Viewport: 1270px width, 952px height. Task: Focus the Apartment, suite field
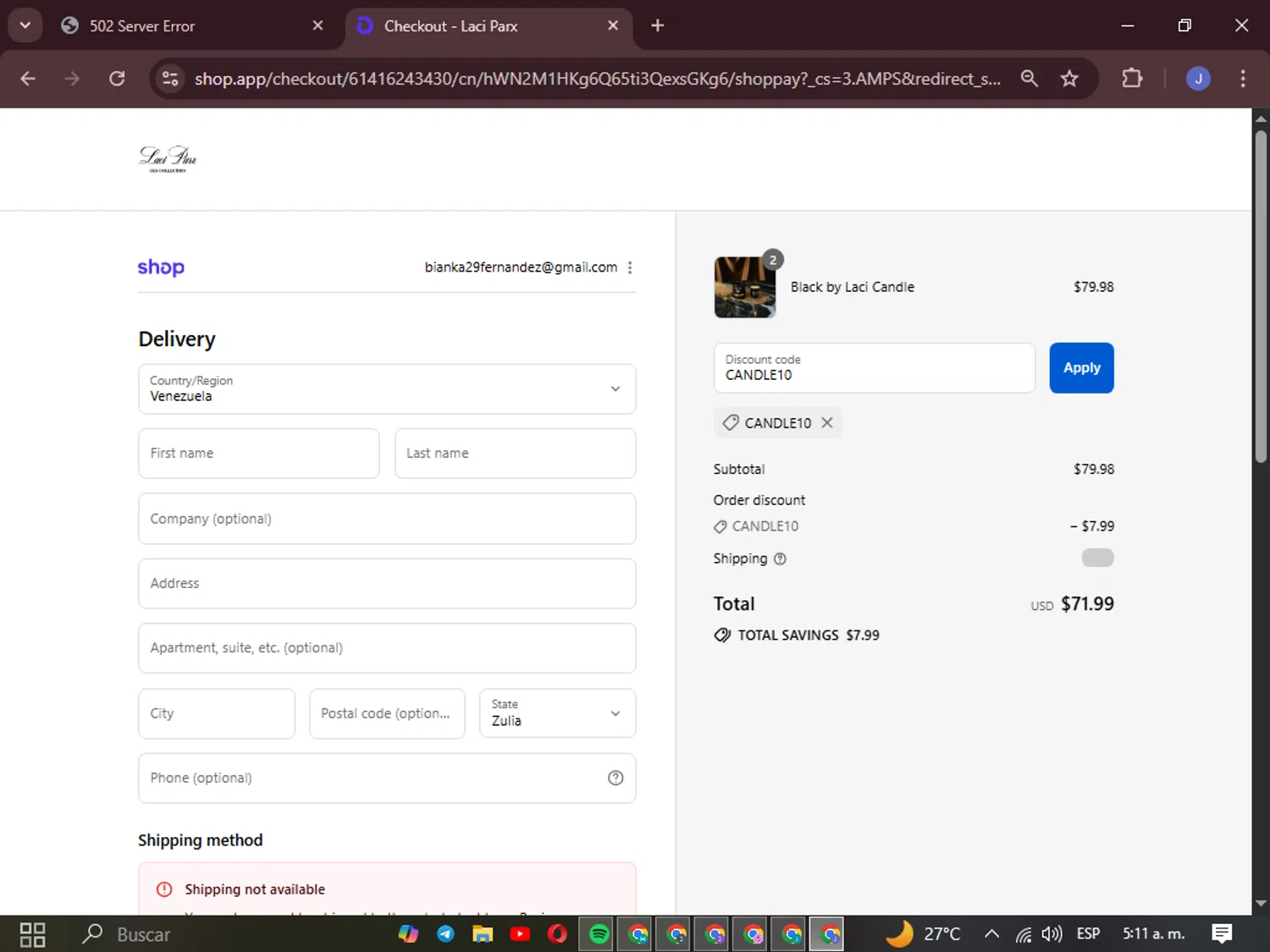pyautogui.click(x=387, y=648)
